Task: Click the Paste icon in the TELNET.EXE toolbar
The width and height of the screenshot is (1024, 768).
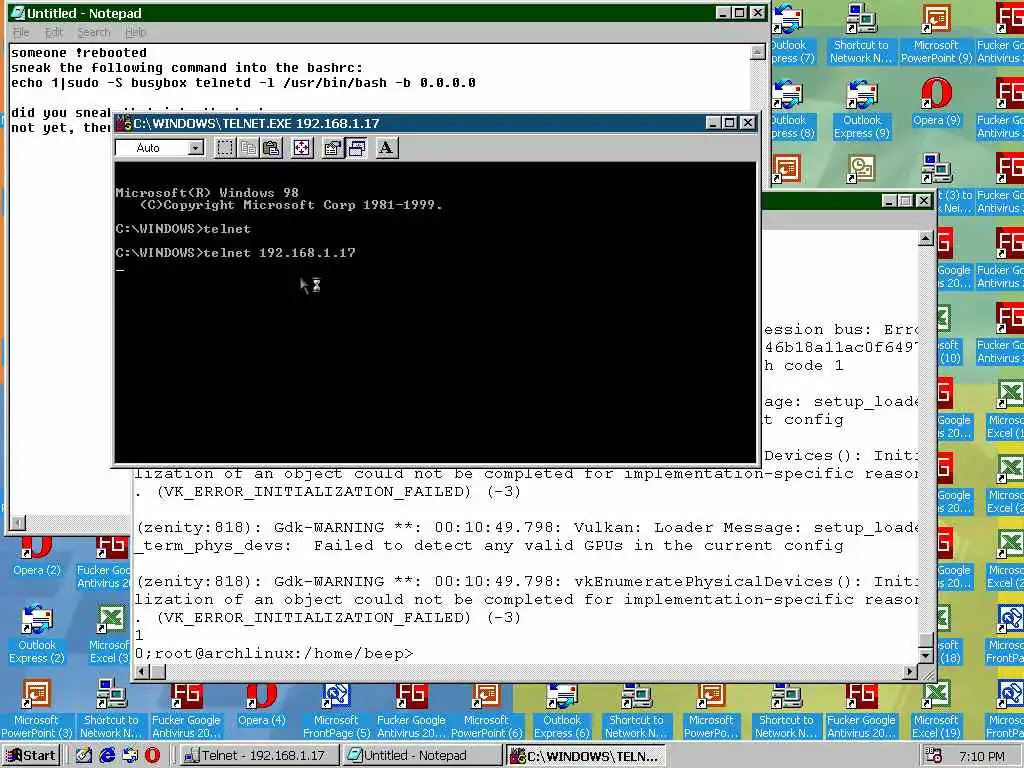Action: click(272, 148)
